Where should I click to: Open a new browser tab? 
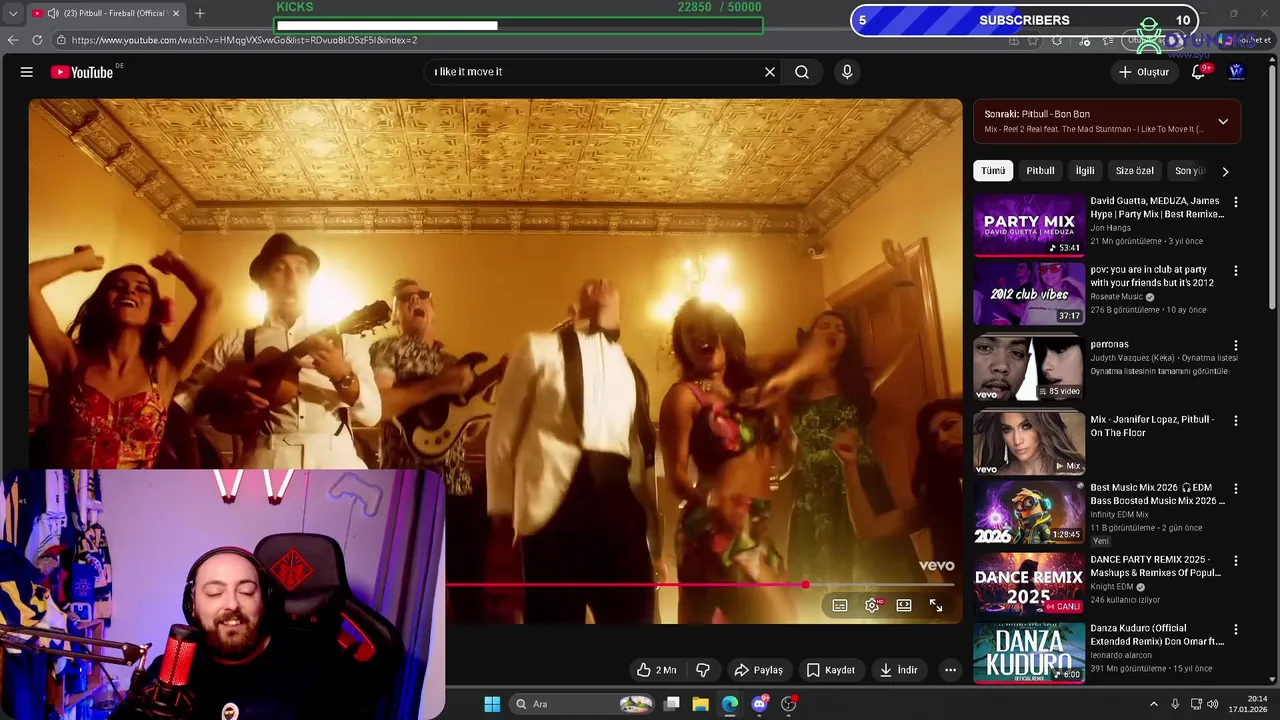[200, 13]
